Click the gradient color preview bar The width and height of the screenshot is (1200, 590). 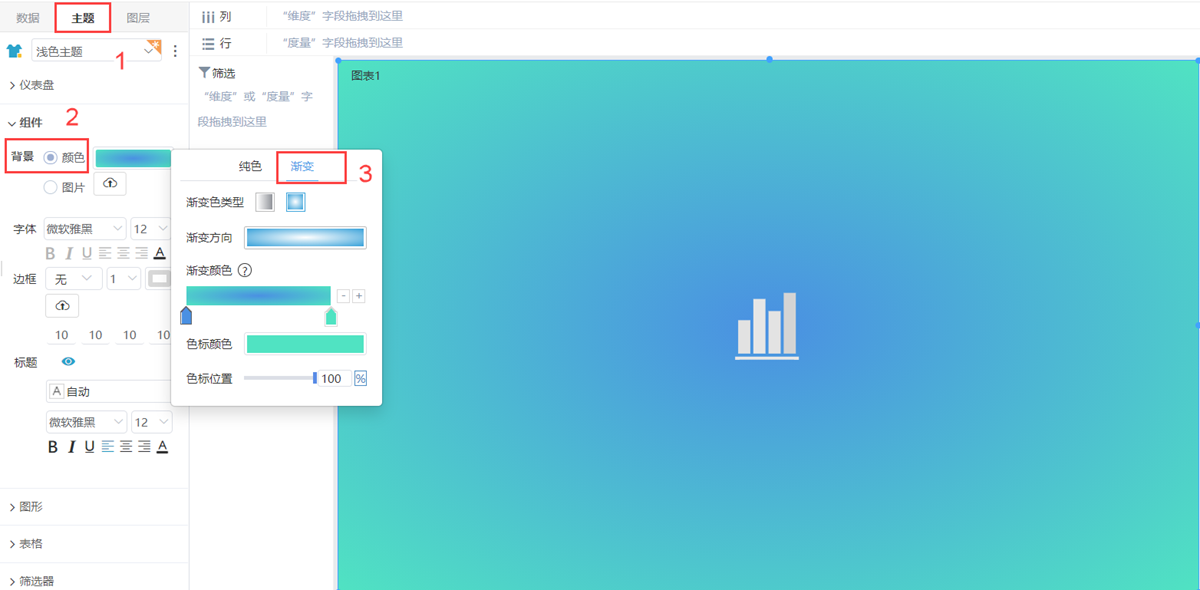258,295
